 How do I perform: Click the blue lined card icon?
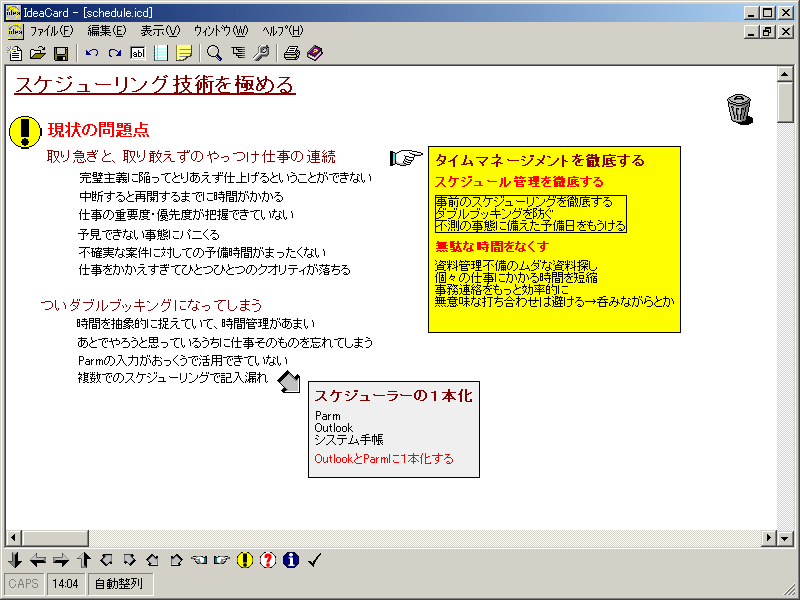coord(161,53)
